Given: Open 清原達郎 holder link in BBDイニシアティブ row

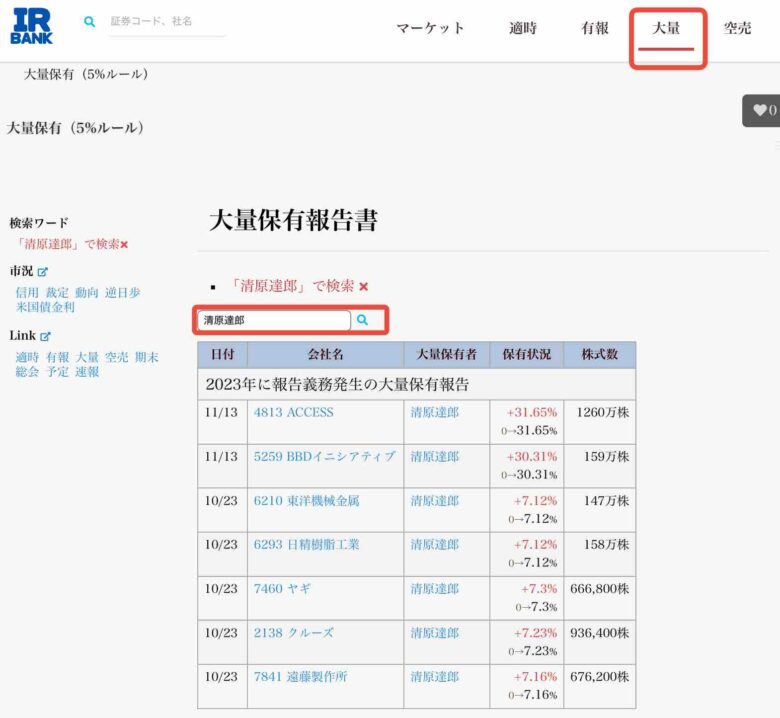Looking at the screenshot, I should [x=434, y=457].
